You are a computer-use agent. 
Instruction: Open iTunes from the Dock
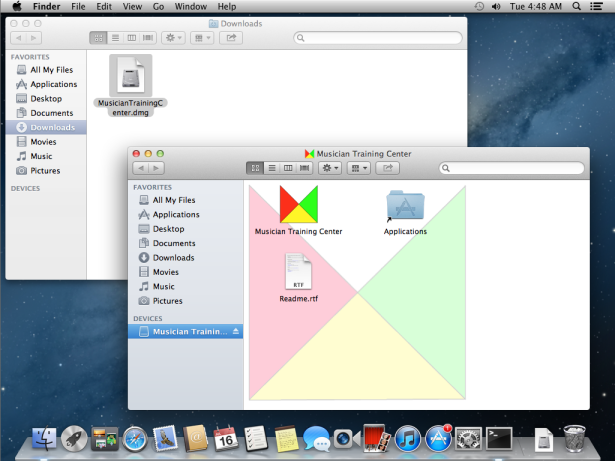[408, 439]
